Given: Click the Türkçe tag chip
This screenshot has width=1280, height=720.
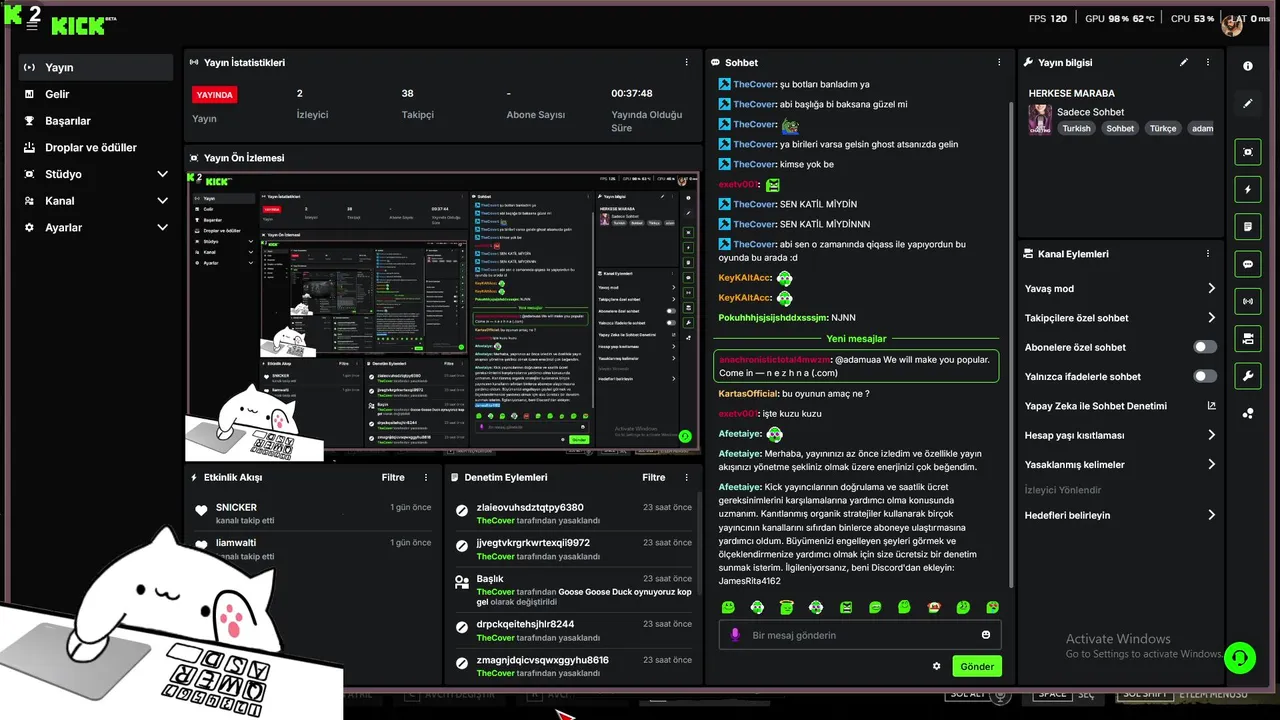Looking at the screenshot, I should tap(1163, 128).
